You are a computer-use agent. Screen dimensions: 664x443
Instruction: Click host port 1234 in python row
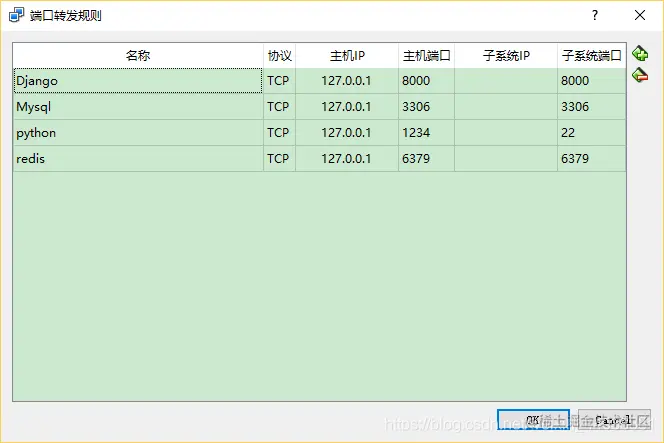tap(426, 133)
